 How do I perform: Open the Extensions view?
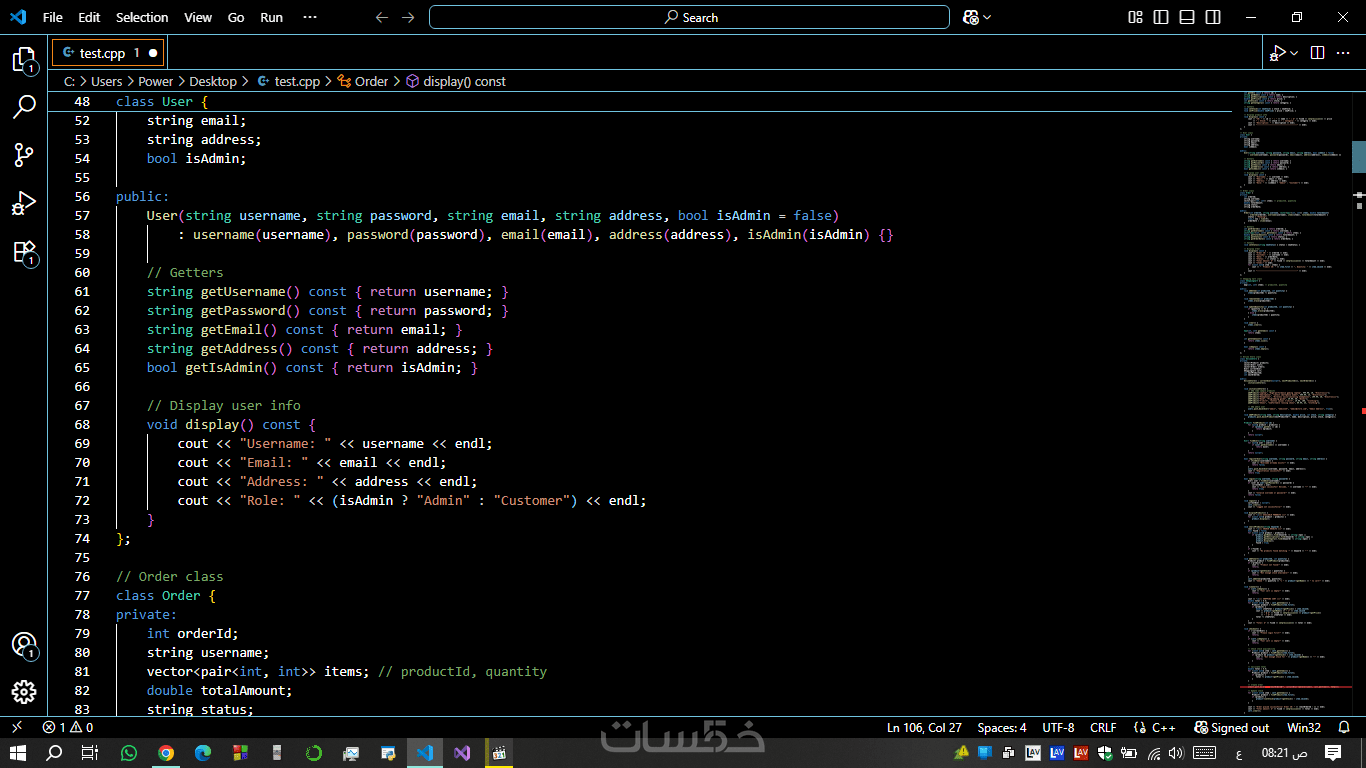24,251
